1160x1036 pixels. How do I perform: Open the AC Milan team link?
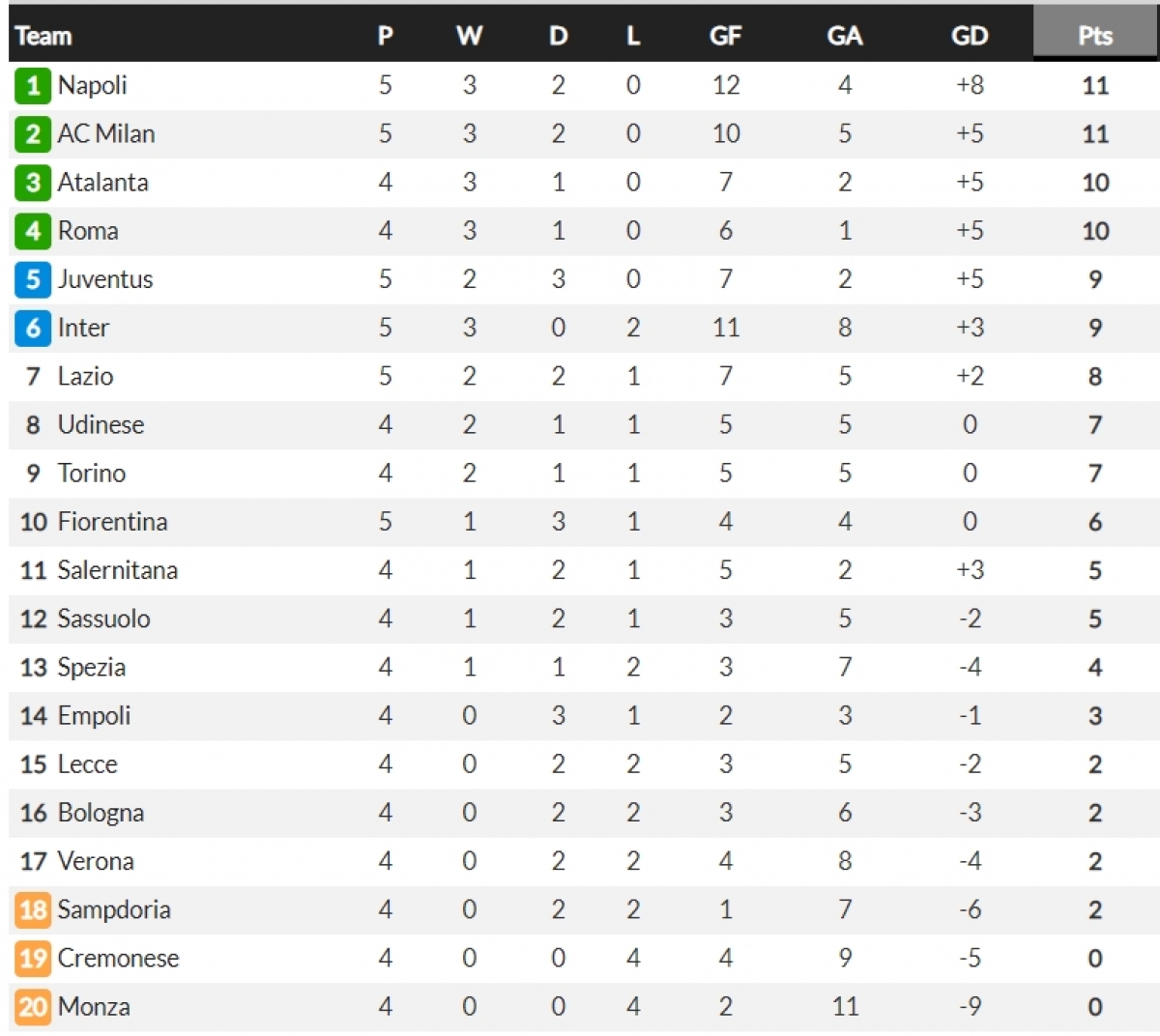(106, 133)
